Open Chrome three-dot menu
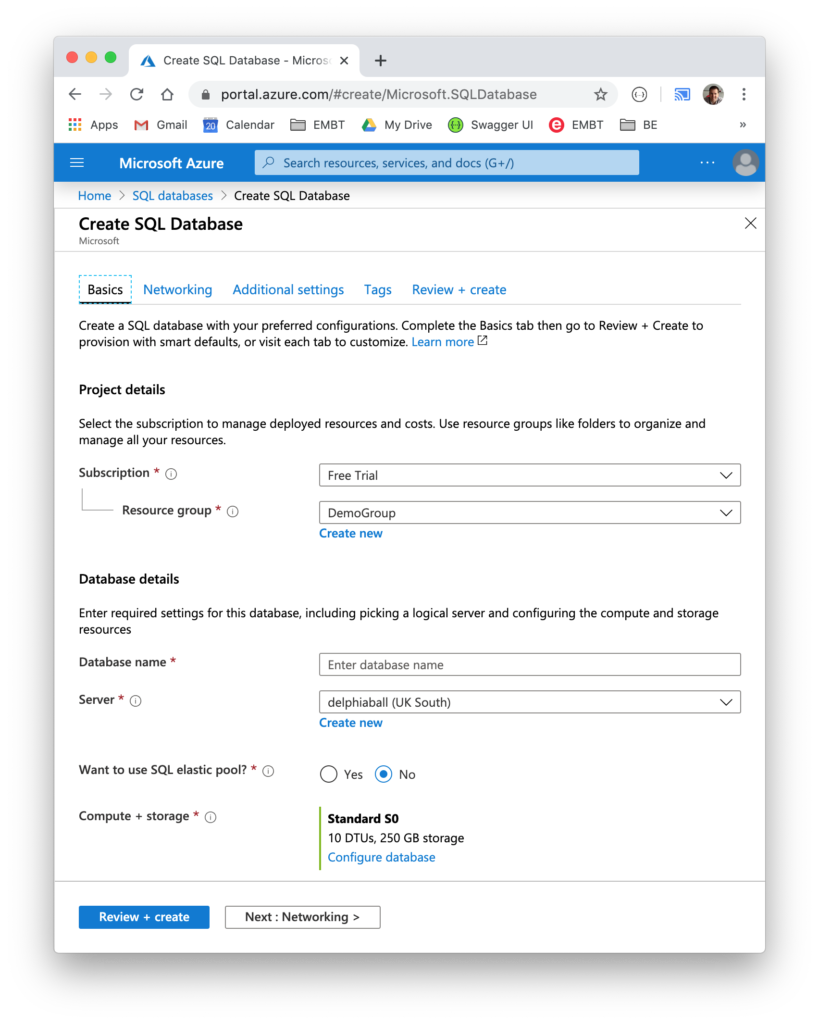819x1024 pixels. coord(743,94)
